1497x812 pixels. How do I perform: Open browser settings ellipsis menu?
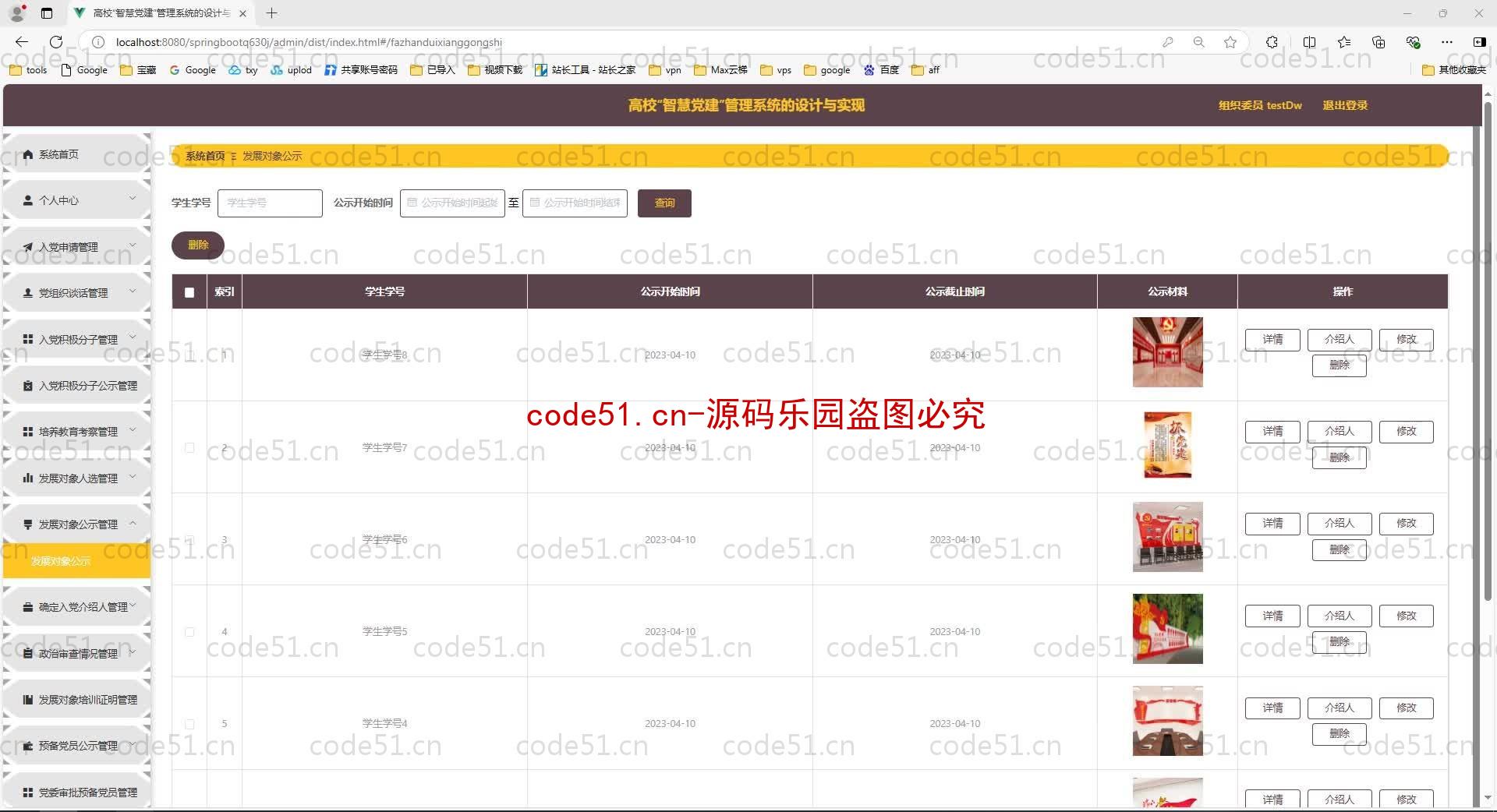[1447, 42]
